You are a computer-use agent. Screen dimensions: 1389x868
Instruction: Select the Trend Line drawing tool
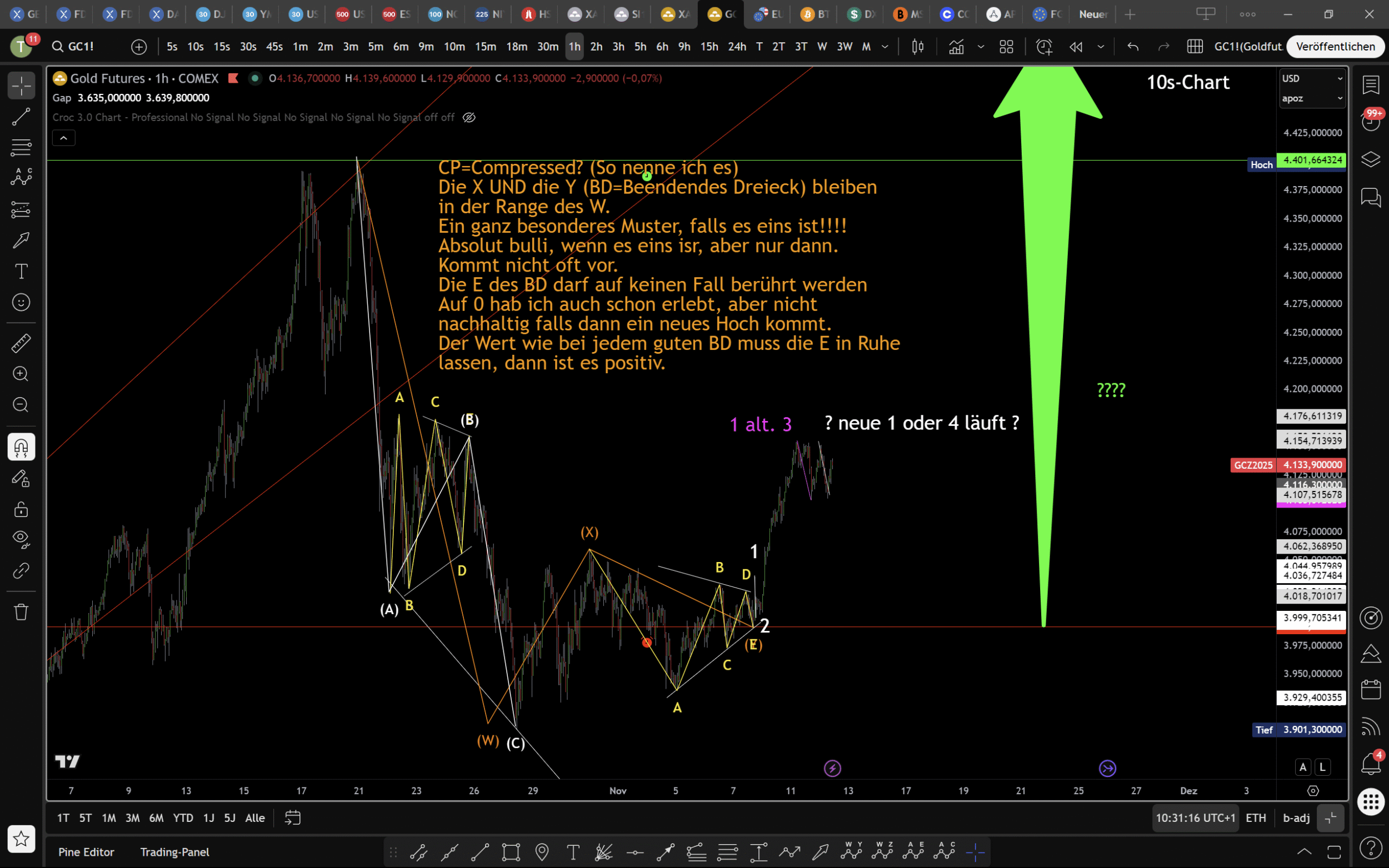(21, 117)
